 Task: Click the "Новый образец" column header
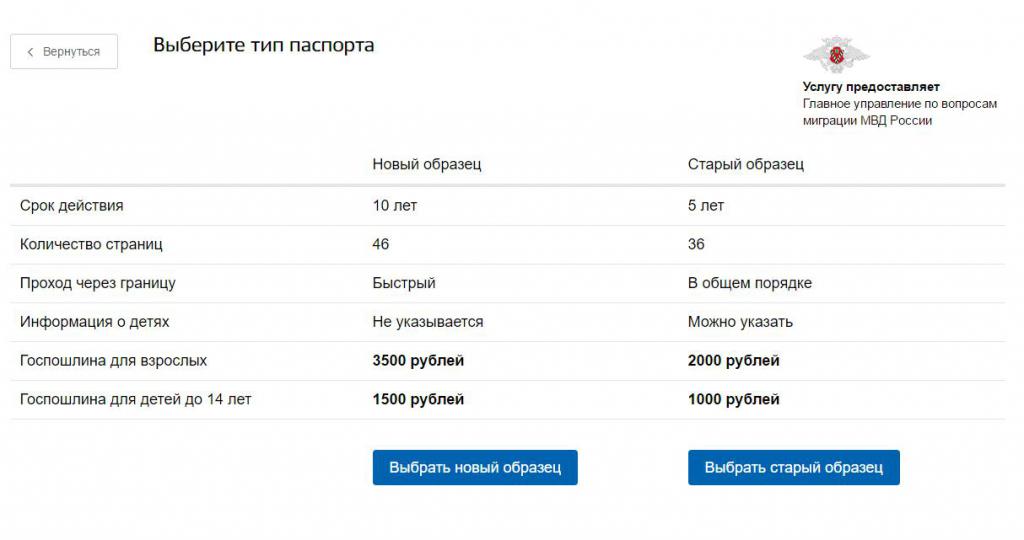point(426,164)
